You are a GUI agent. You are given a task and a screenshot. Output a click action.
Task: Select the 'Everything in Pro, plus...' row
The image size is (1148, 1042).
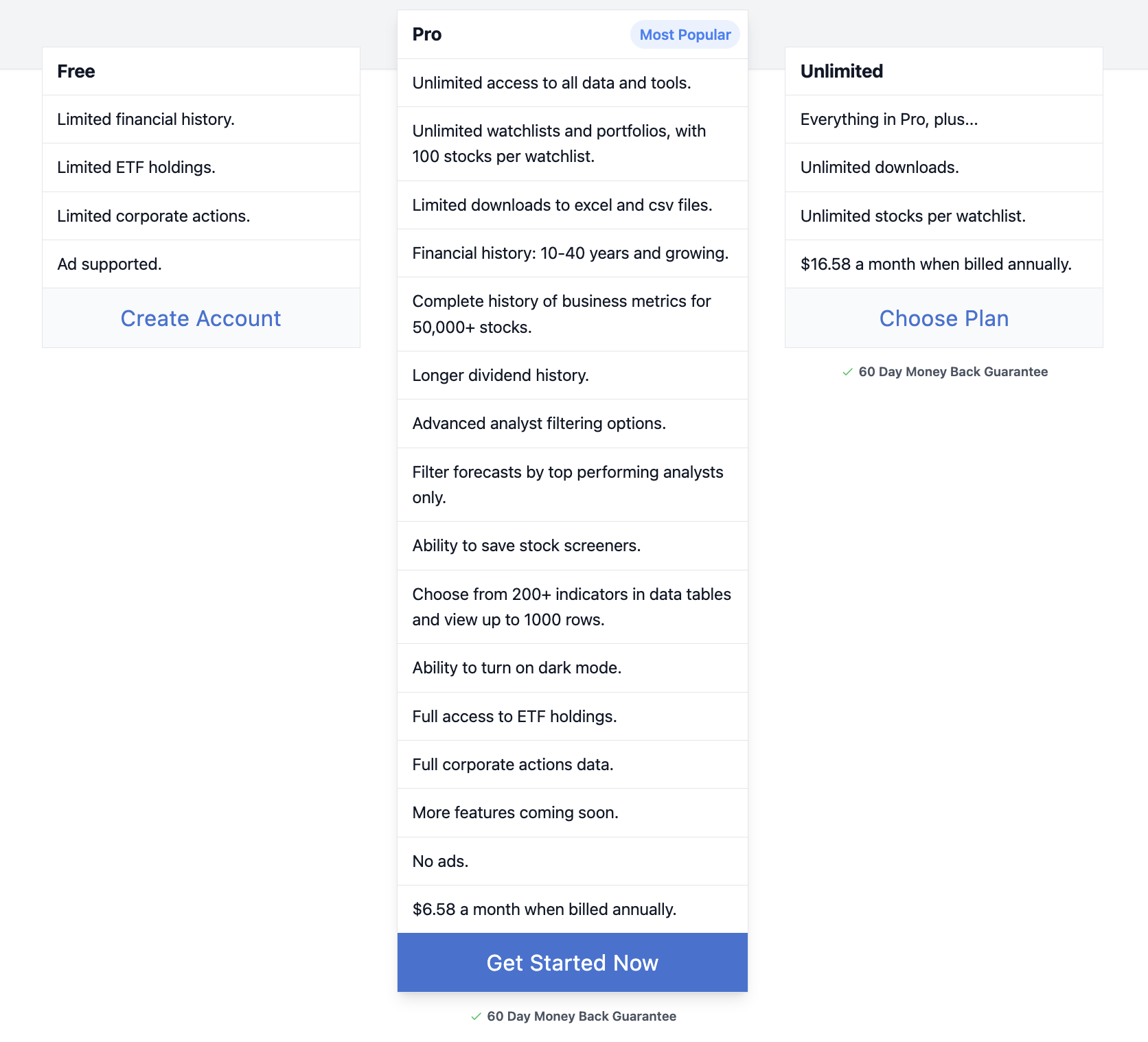click(x=888, y=119)
